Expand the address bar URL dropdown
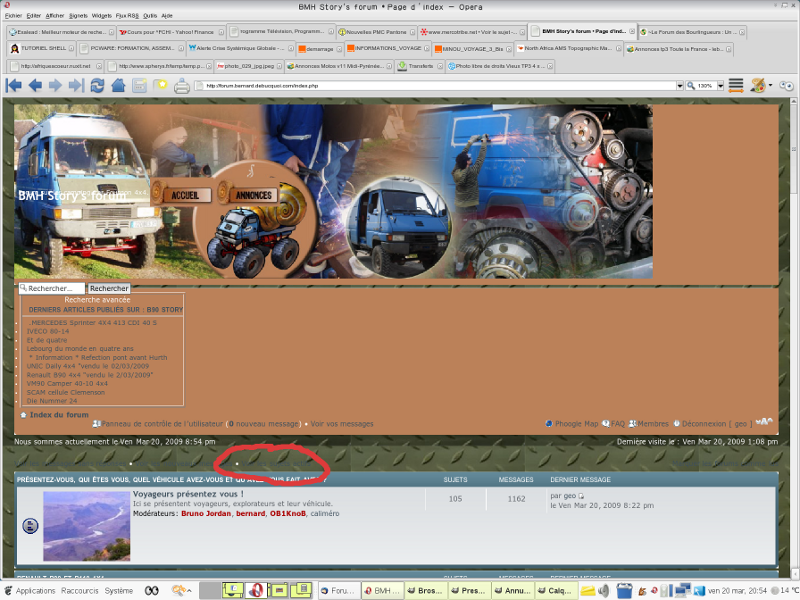800x600 pixels. click(x=679, y=86)
